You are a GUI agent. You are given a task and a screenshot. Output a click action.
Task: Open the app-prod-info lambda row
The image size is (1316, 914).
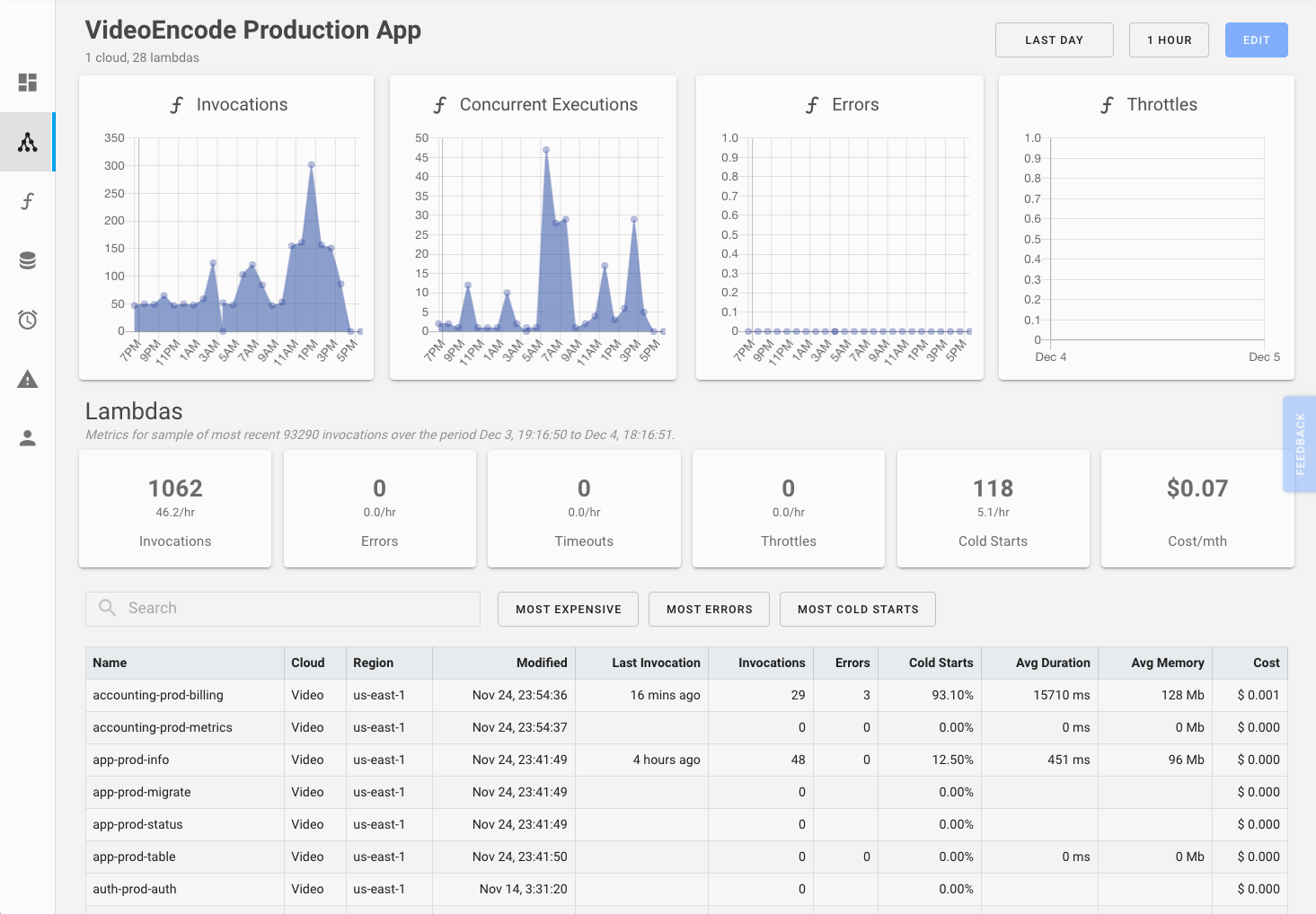coord(686,760)
